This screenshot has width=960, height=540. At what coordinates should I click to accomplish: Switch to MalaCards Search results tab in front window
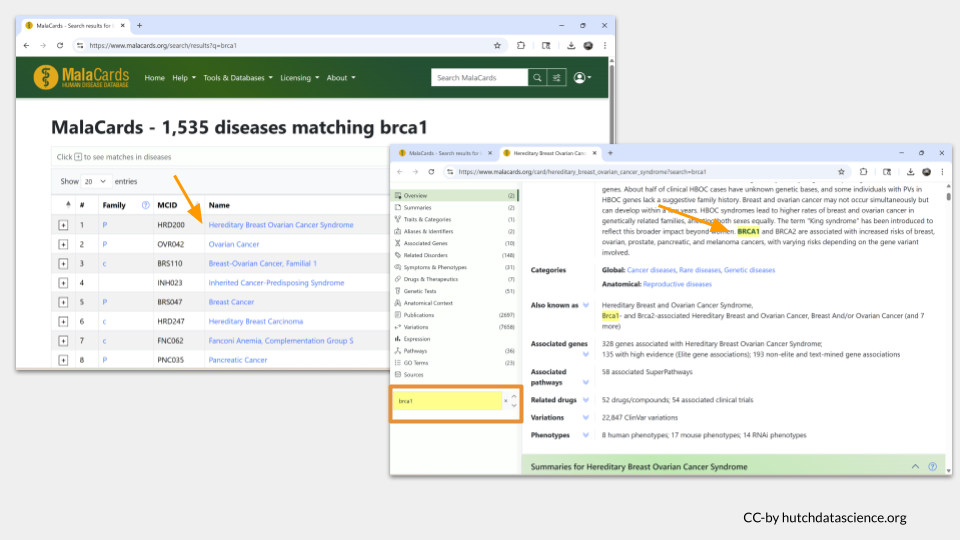pyautogui.click(x=444, y=153)
